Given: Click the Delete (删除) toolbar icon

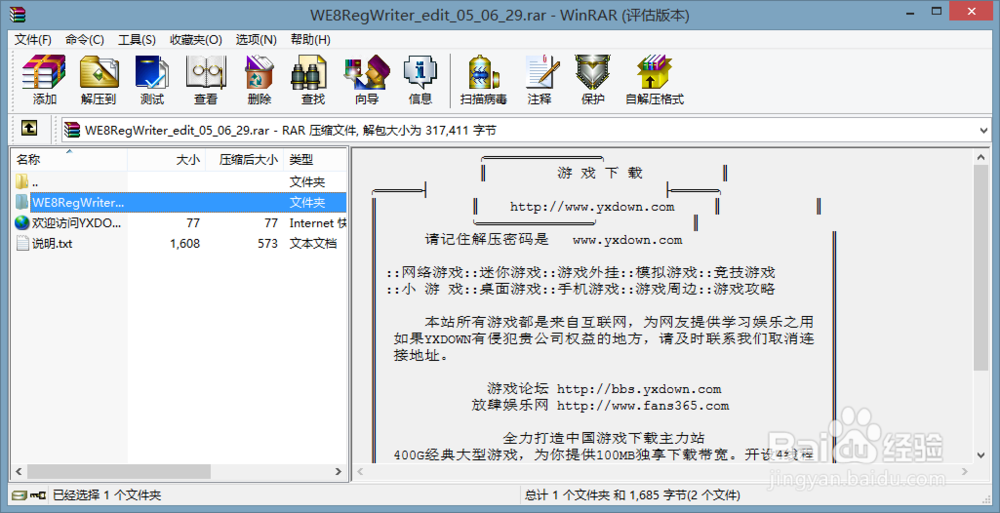Looking at the screenshot, I should 259,80.
